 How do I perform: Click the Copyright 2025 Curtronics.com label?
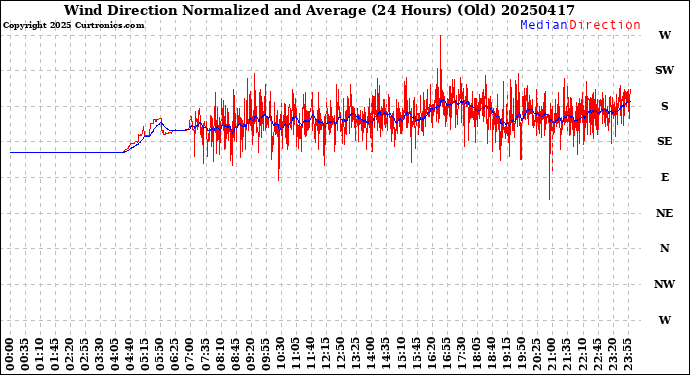click(73, 26)
